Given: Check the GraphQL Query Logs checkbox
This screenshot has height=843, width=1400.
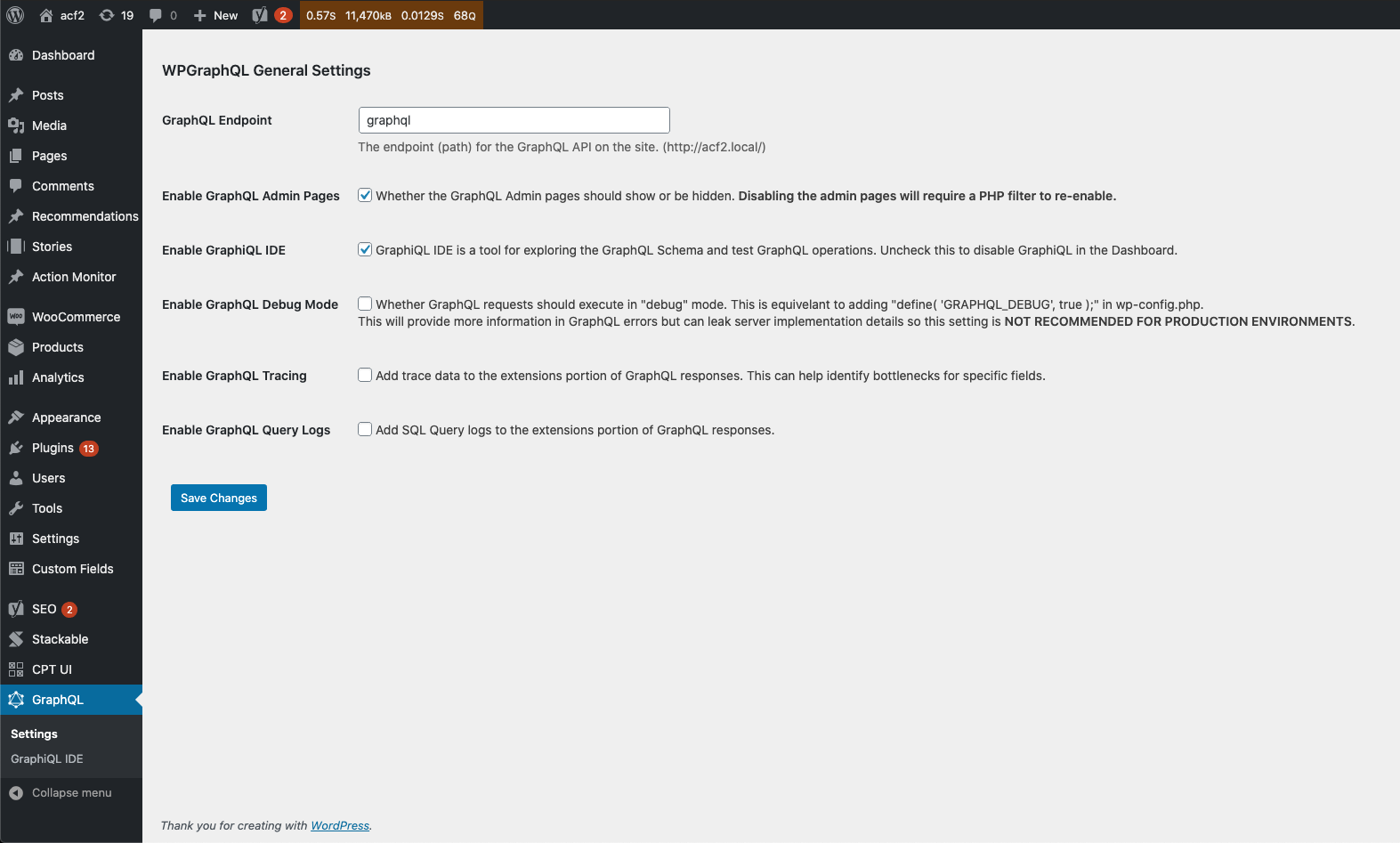Looking at the screenshot, I should coord(365,429).
